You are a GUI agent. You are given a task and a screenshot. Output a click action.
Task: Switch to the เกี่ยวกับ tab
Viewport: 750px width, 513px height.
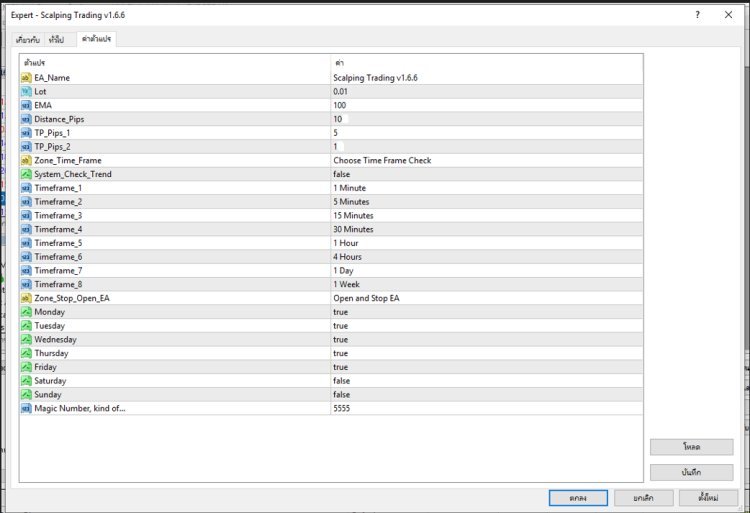[28, 39]
